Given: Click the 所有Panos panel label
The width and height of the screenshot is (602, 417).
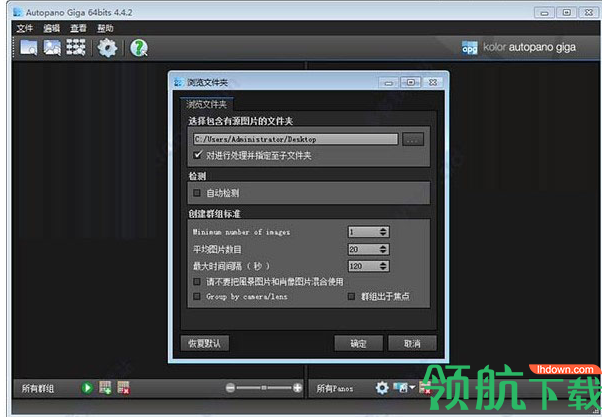Looking at the screenshot, I should click(335, 388).
